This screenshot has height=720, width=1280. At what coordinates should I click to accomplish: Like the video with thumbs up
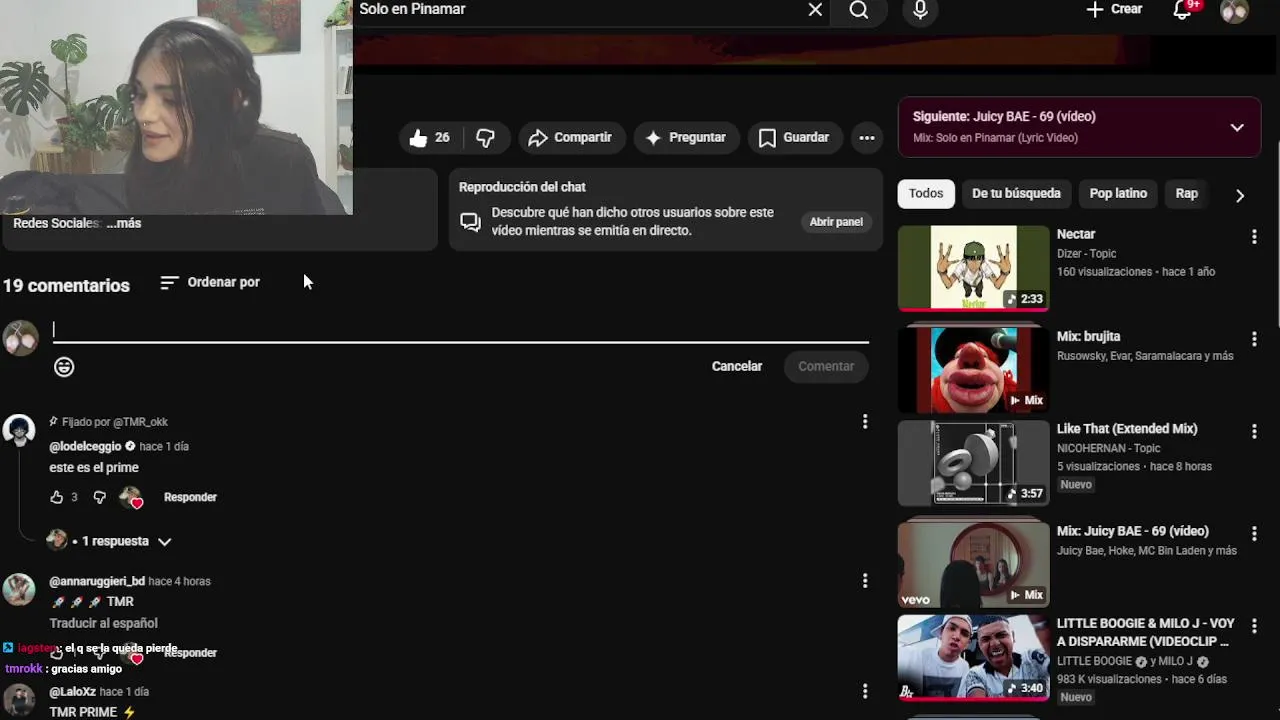(429, 138)
